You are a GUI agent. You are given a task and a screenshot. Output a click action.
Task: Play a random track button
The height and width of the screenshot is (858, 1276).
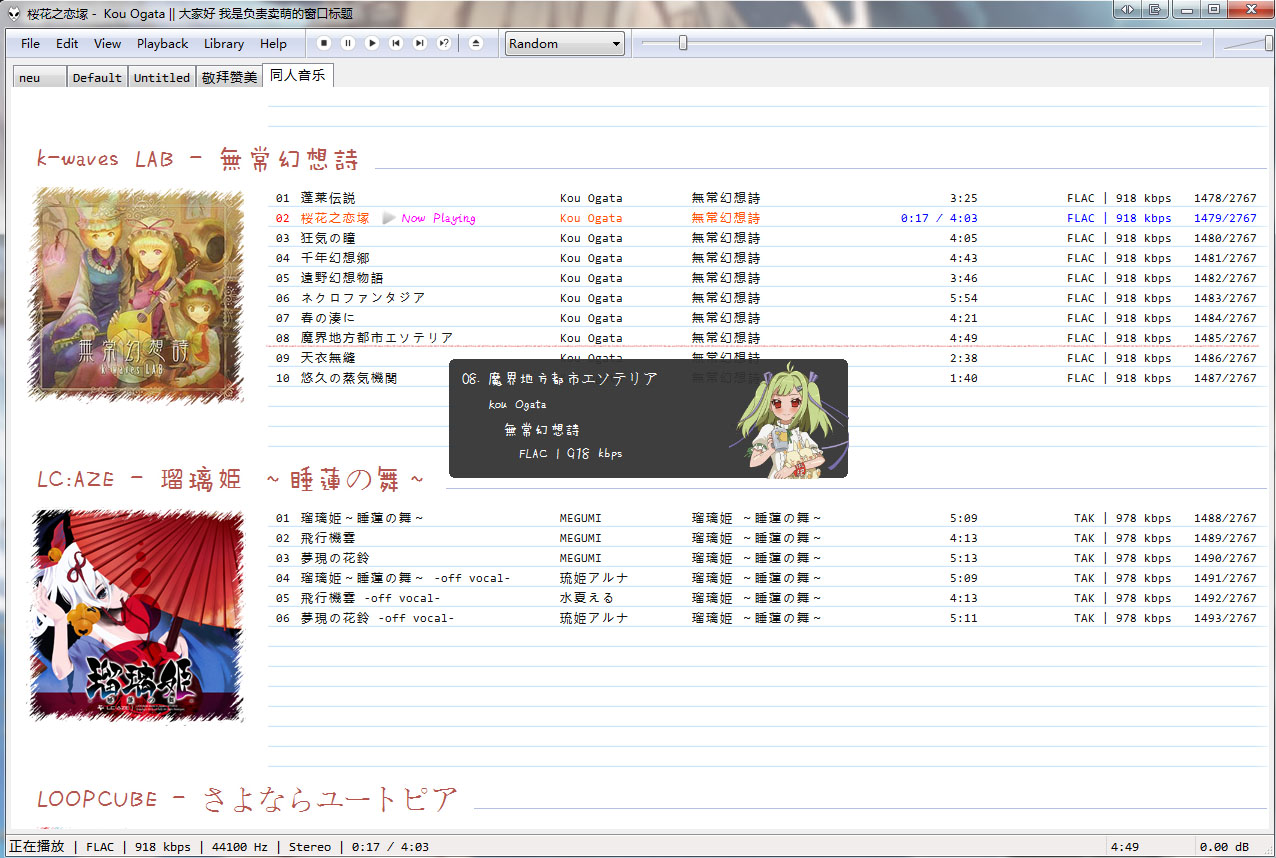coord(444,43)
